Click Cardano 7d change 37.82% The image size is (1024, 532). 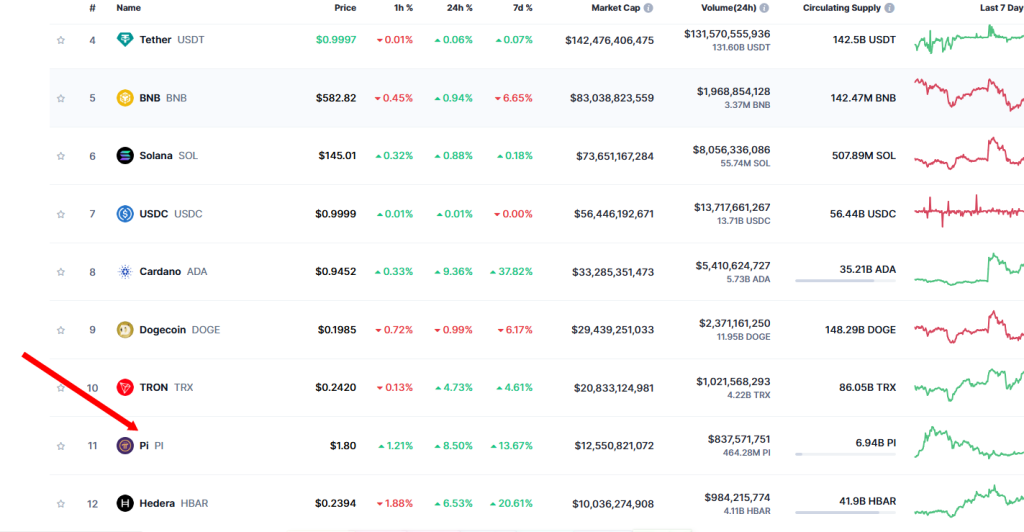tap(511, 272)
